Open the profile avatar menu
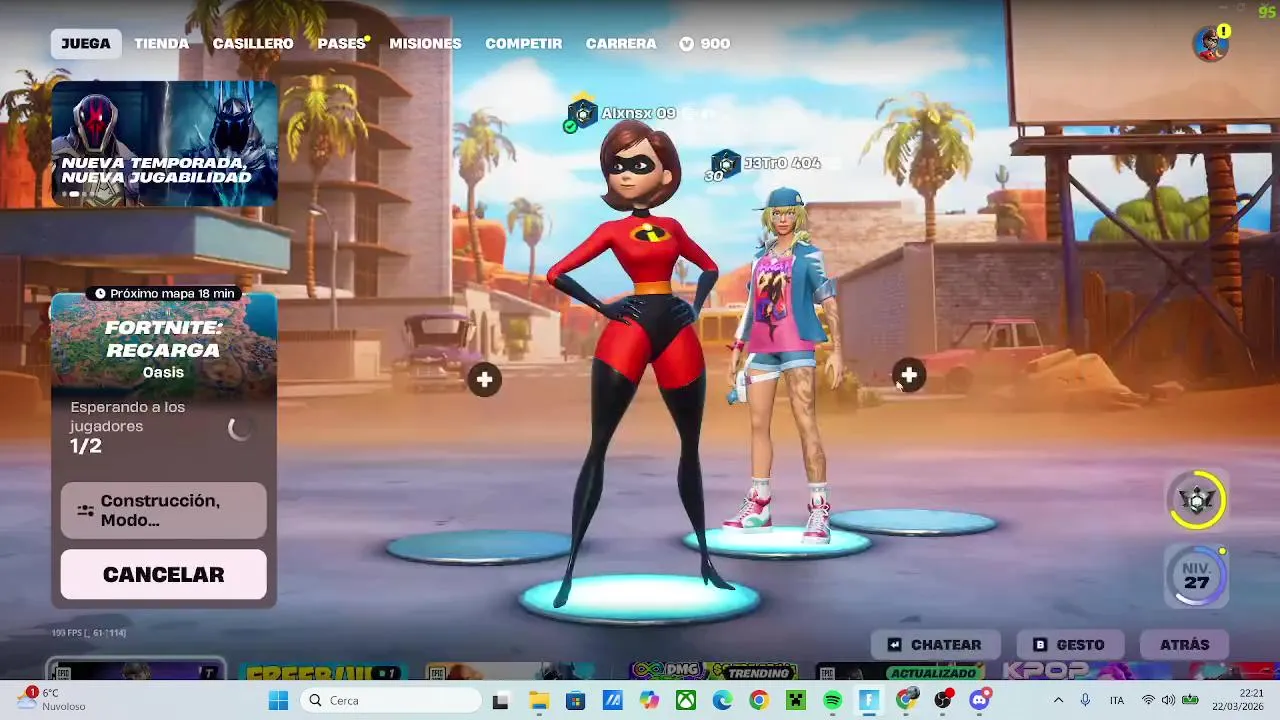The width and height of the screenshot is (1280, 720). point(1210,44)
